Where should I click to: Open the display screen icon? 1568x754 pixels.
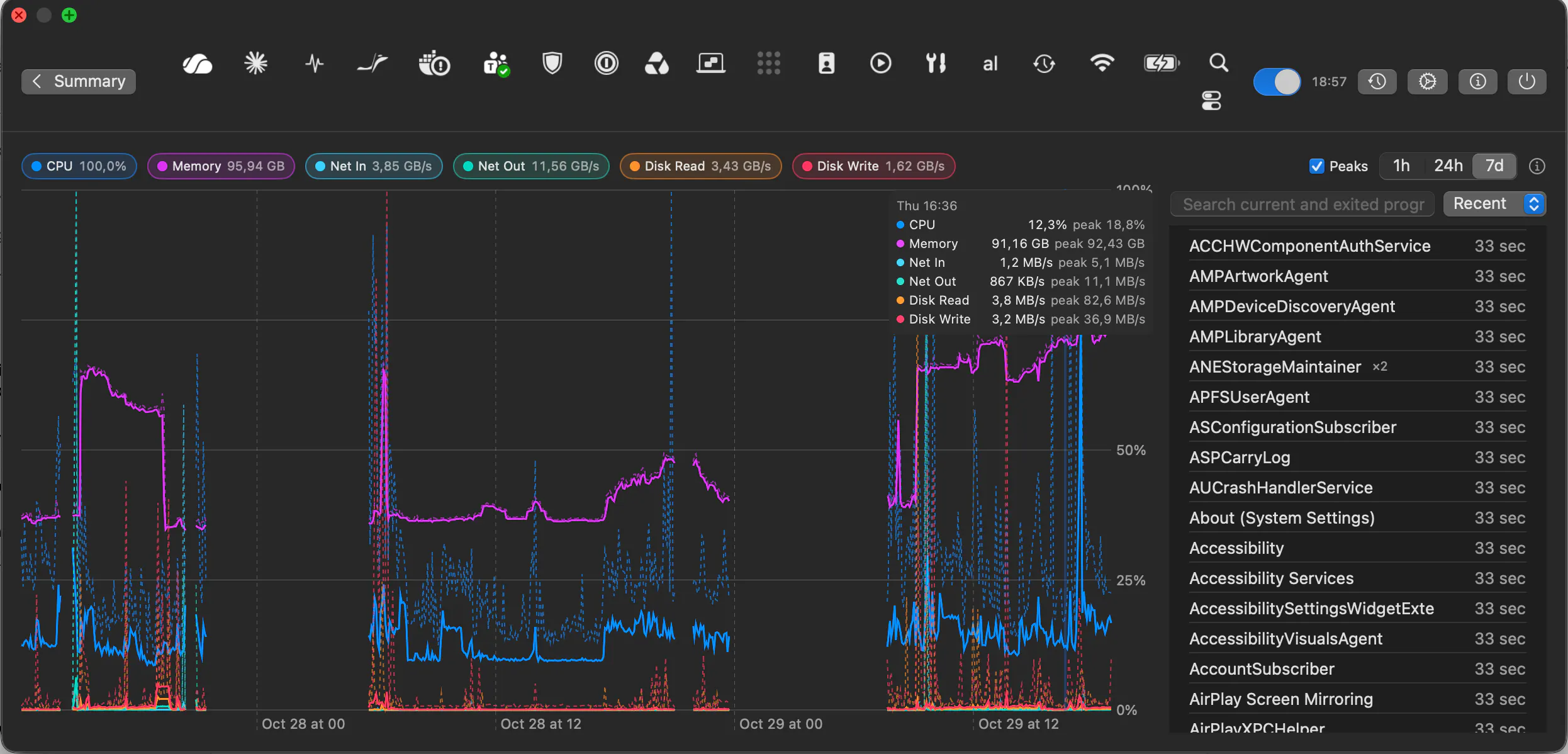pyautogui.click(x=711, y=63)
